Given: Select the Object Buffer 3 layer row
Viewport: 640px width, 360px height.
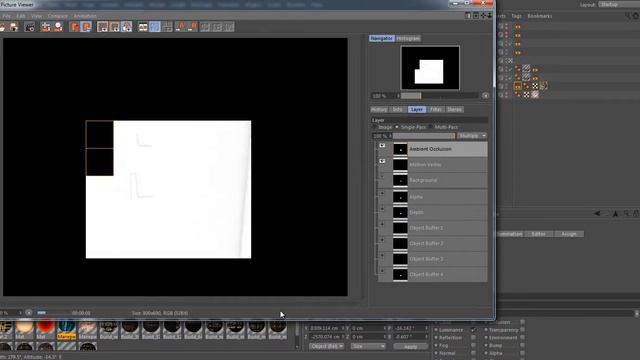Looking at the screenshot, I should pos(432,259).
